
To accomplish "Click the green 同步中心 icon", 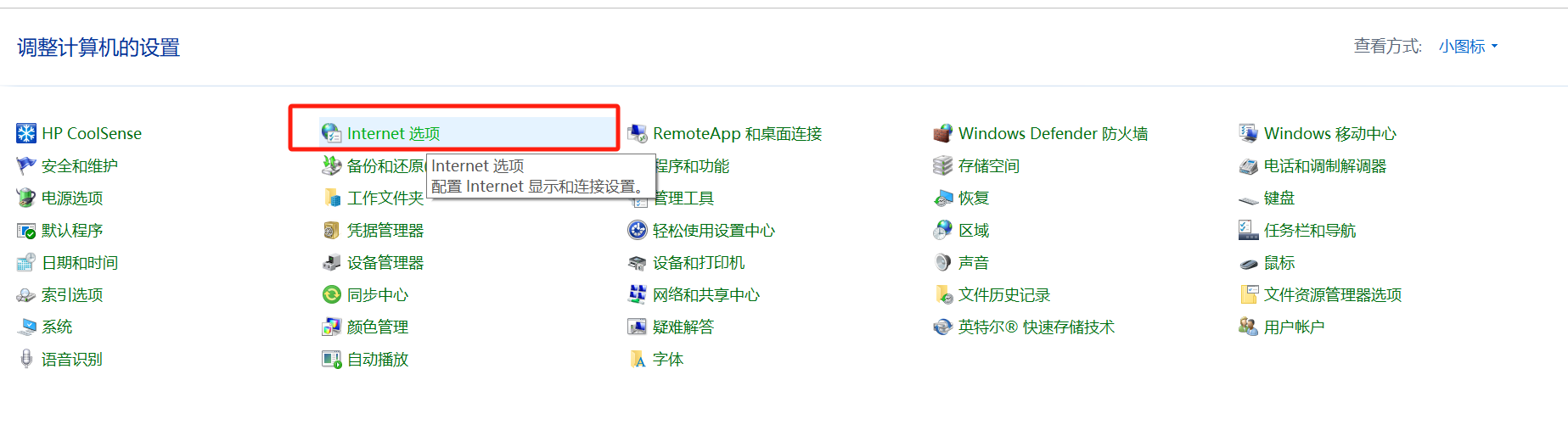I will 332,294.
